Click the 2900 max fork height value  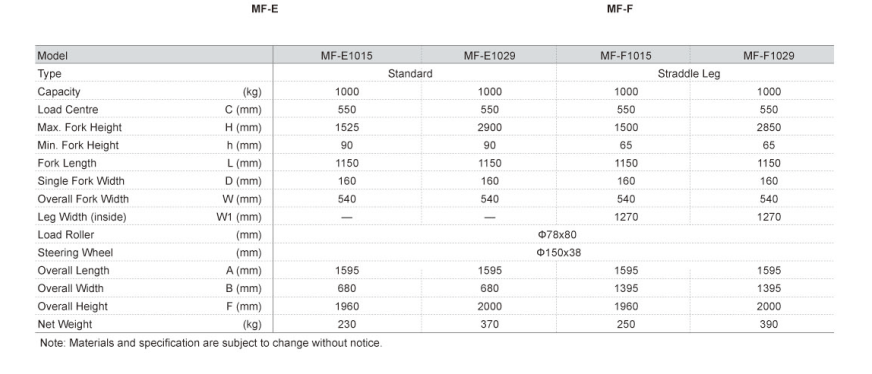[x=489, y=127]
